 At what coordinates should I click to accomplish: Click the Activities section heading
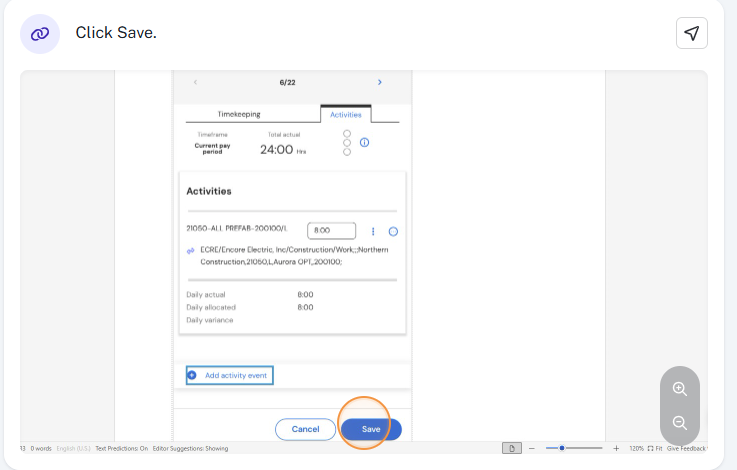point(209,191)
